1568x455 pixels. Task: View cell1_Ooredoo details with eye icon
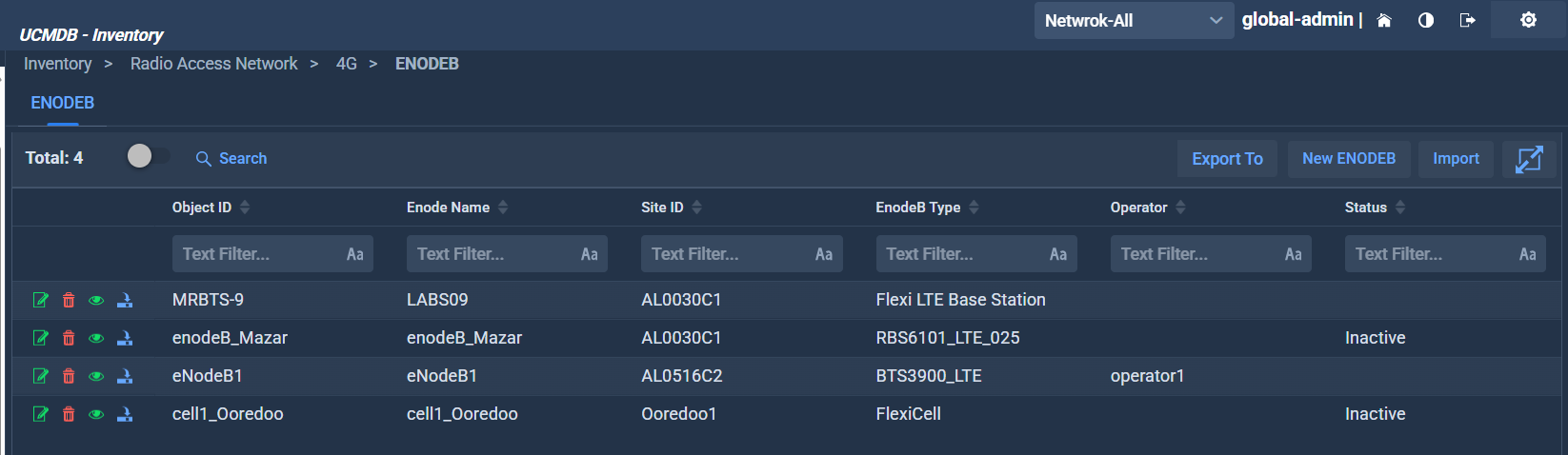click(x=96, y=414)
